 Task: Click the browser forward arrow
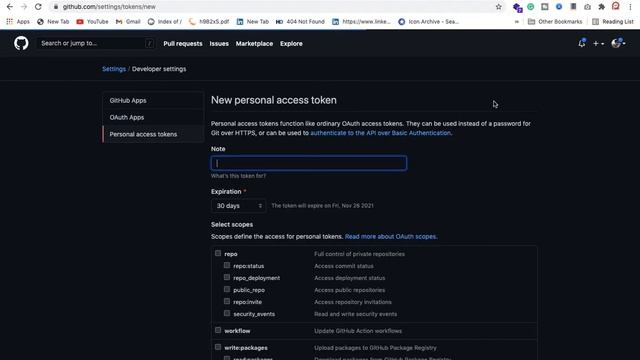click(24, 7)
